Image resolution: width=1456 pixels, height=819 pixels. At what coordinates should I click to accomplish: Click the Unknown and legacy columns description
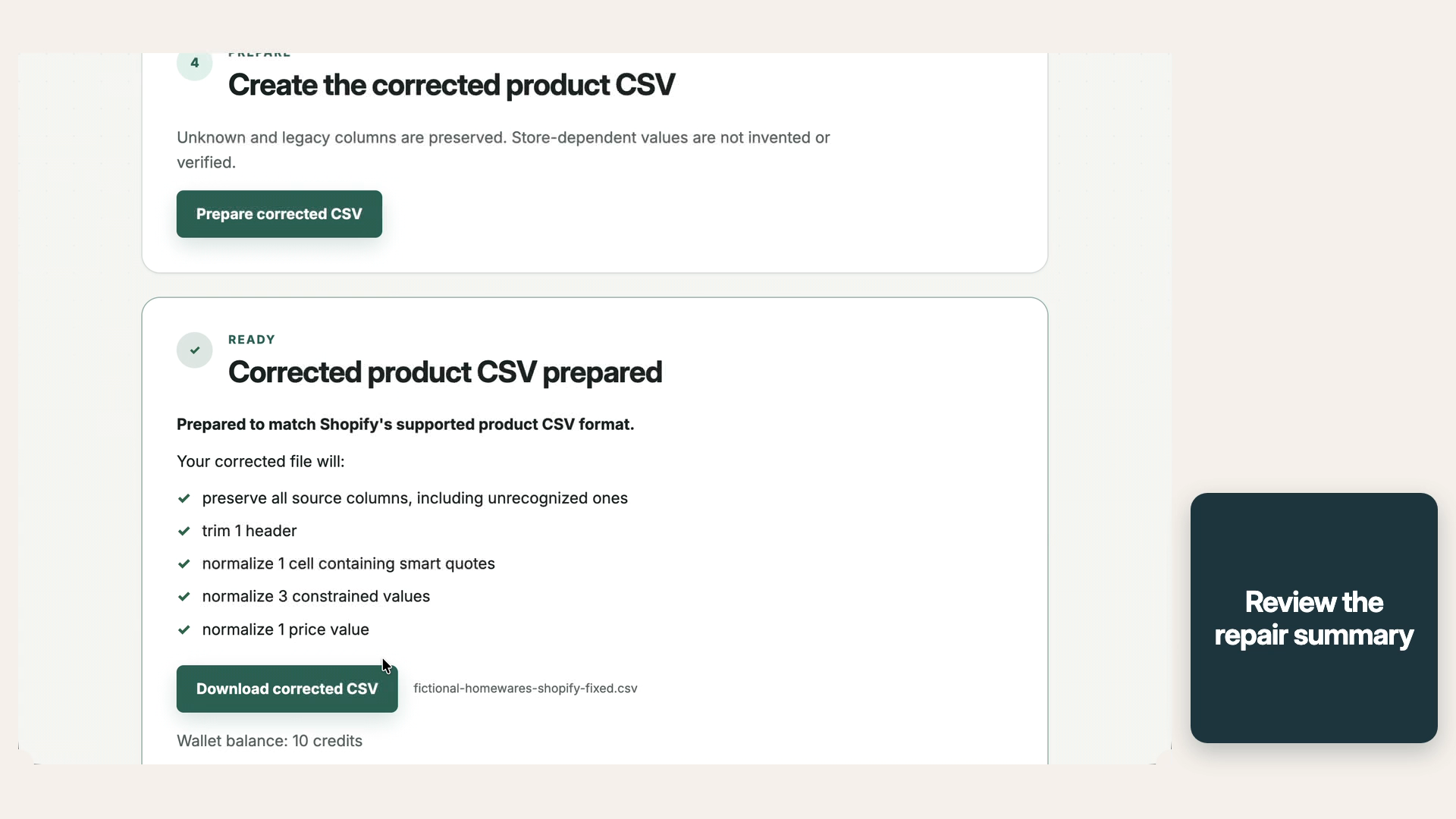(504, 150)
